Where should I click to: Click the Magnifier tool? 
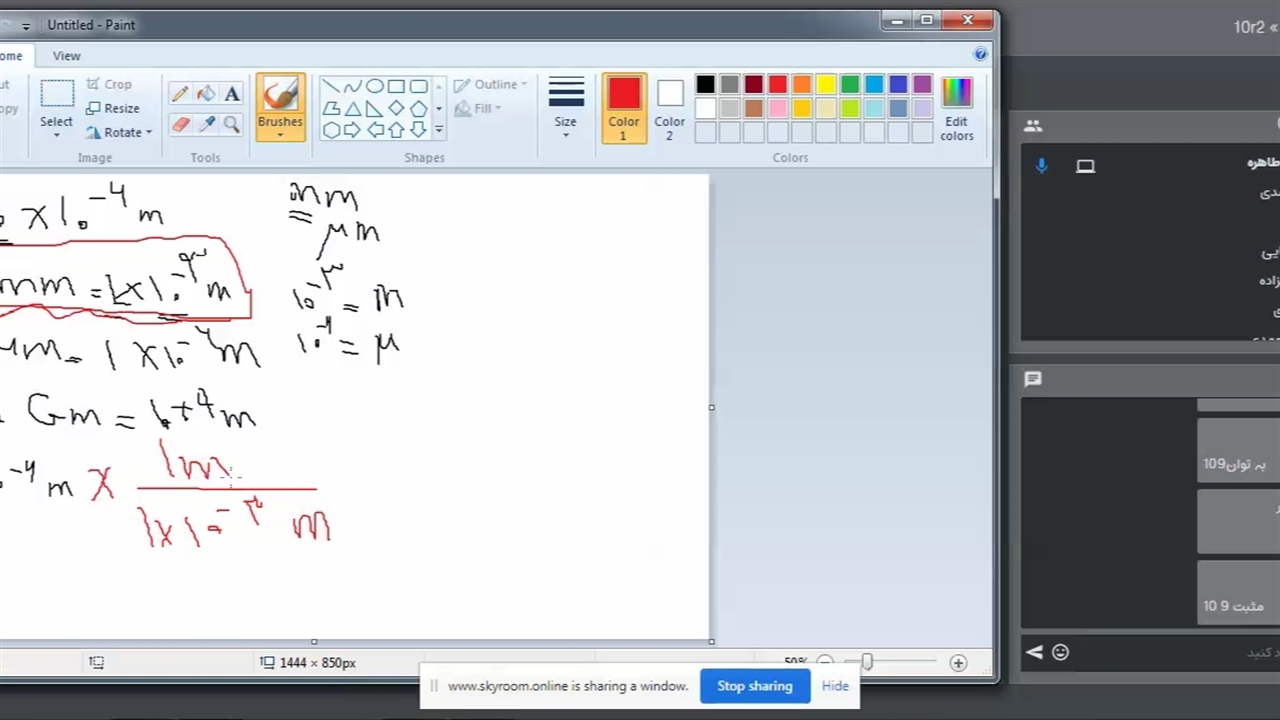point(232,124)
